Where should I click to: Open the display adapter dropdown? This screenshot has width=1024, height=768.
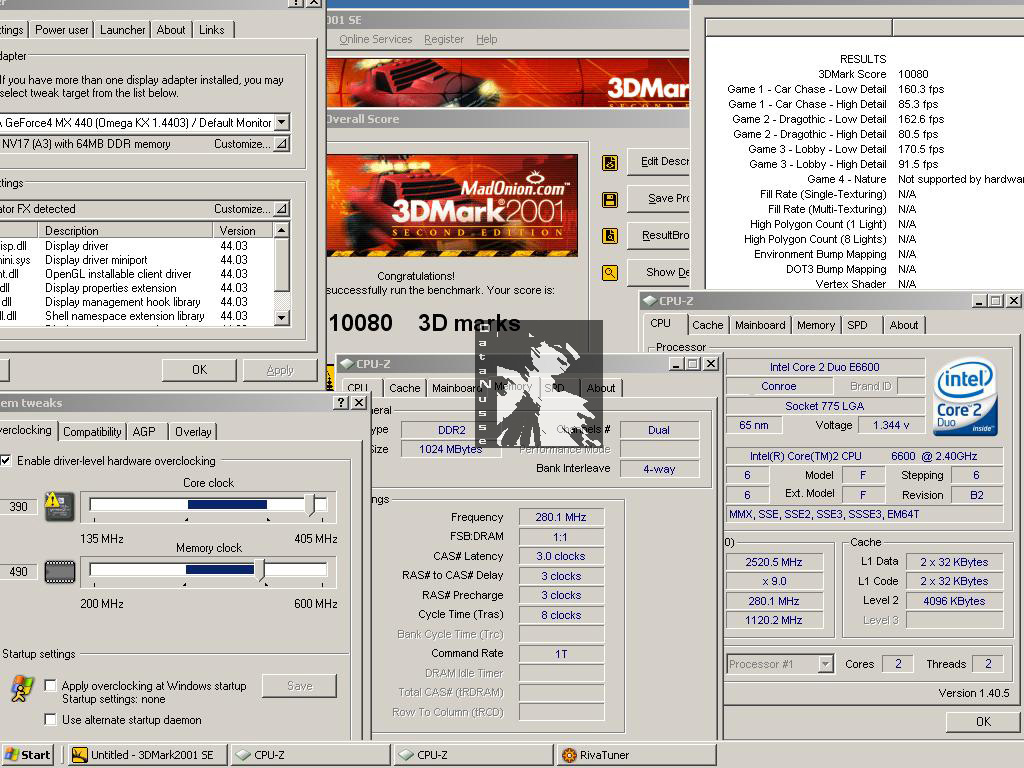pyautogui.click(x=281, y=122)
